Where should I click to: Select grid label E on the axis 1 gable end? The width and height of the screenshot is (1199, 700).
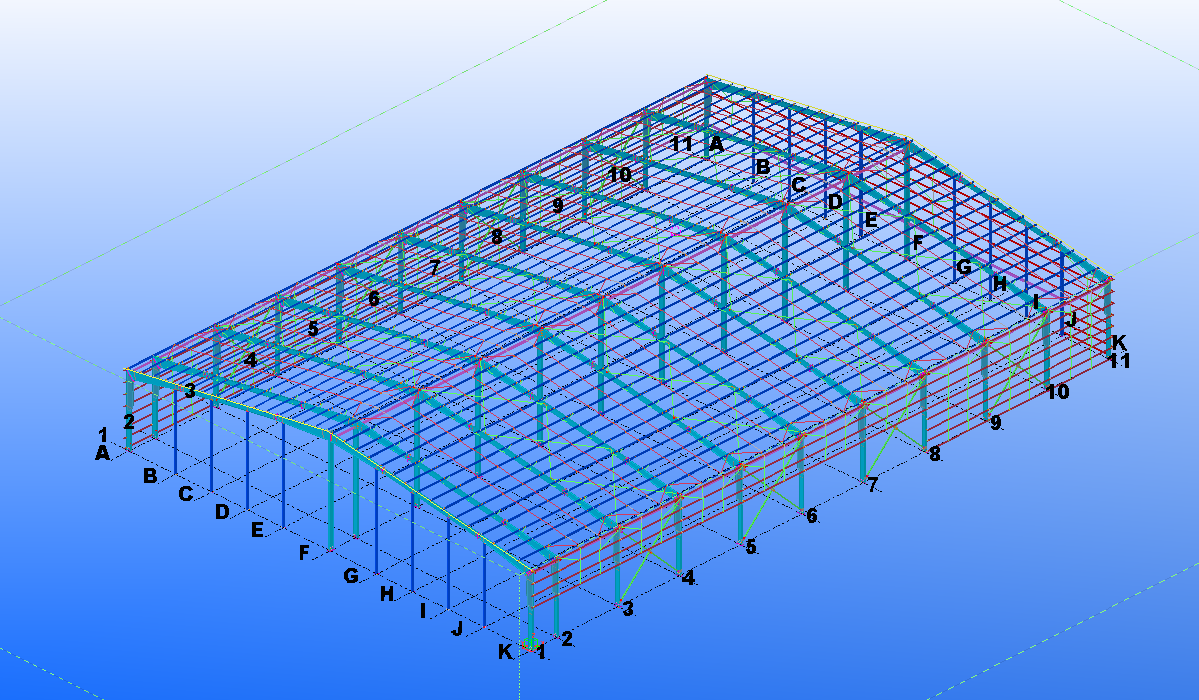click(257, 529)
